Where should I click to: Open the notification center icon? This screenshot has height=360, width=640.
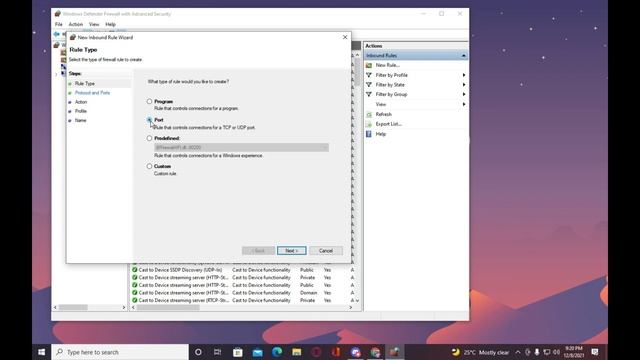coord(595,352)
